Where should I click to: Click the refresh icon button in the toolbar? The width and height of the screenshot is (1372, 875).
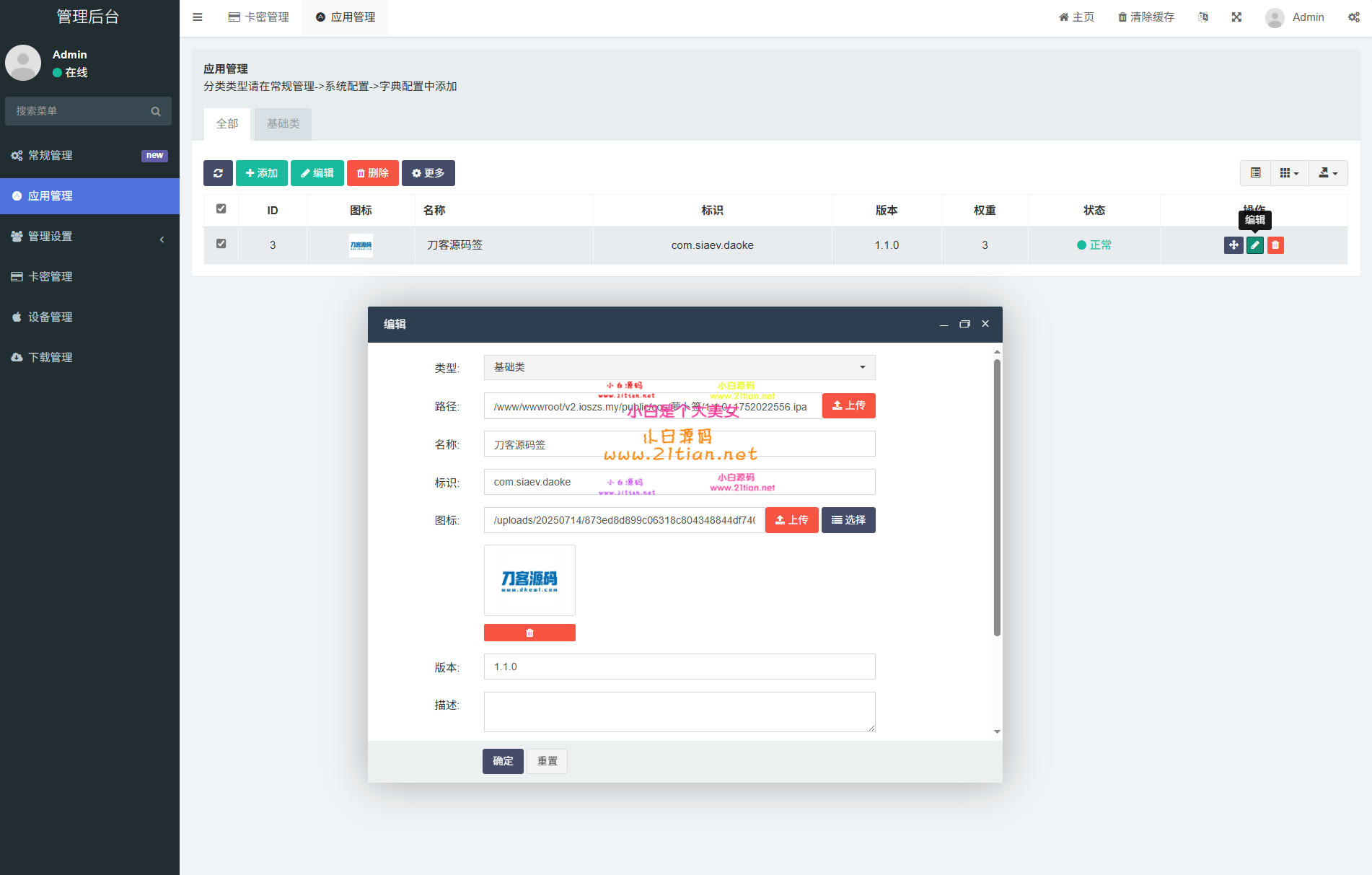click(218, 173)
